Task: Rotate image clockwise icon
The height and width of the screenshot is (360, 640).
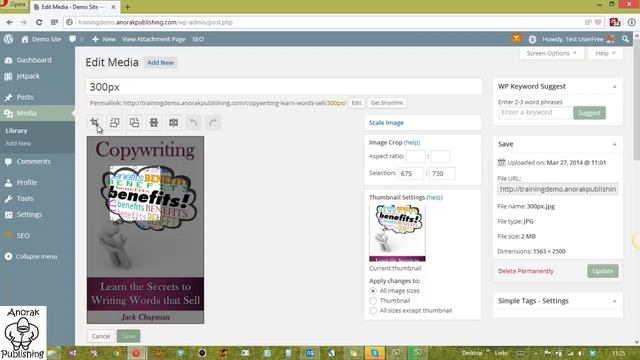Action: [134, 122]
